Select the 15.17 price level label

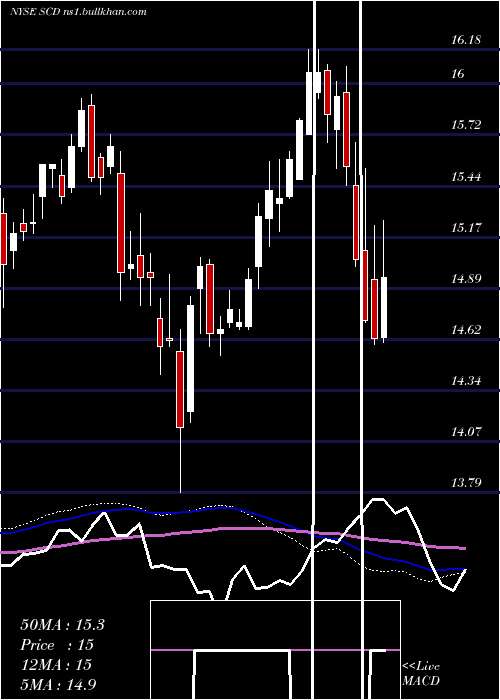[466, 228]
